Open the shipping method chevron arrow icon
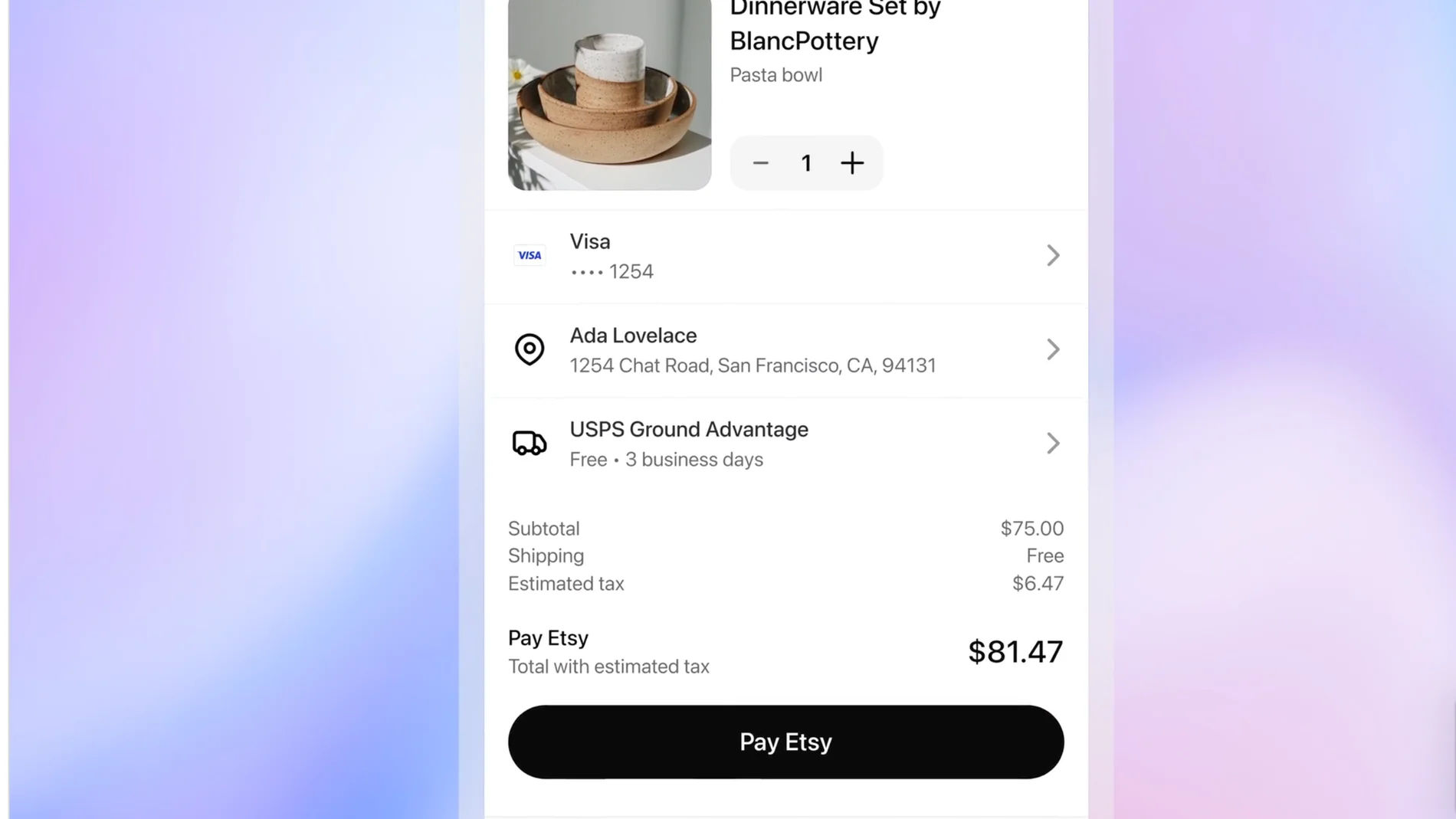The height and width of the screenshot is (819, 1456). click(x=1053, y=443)
